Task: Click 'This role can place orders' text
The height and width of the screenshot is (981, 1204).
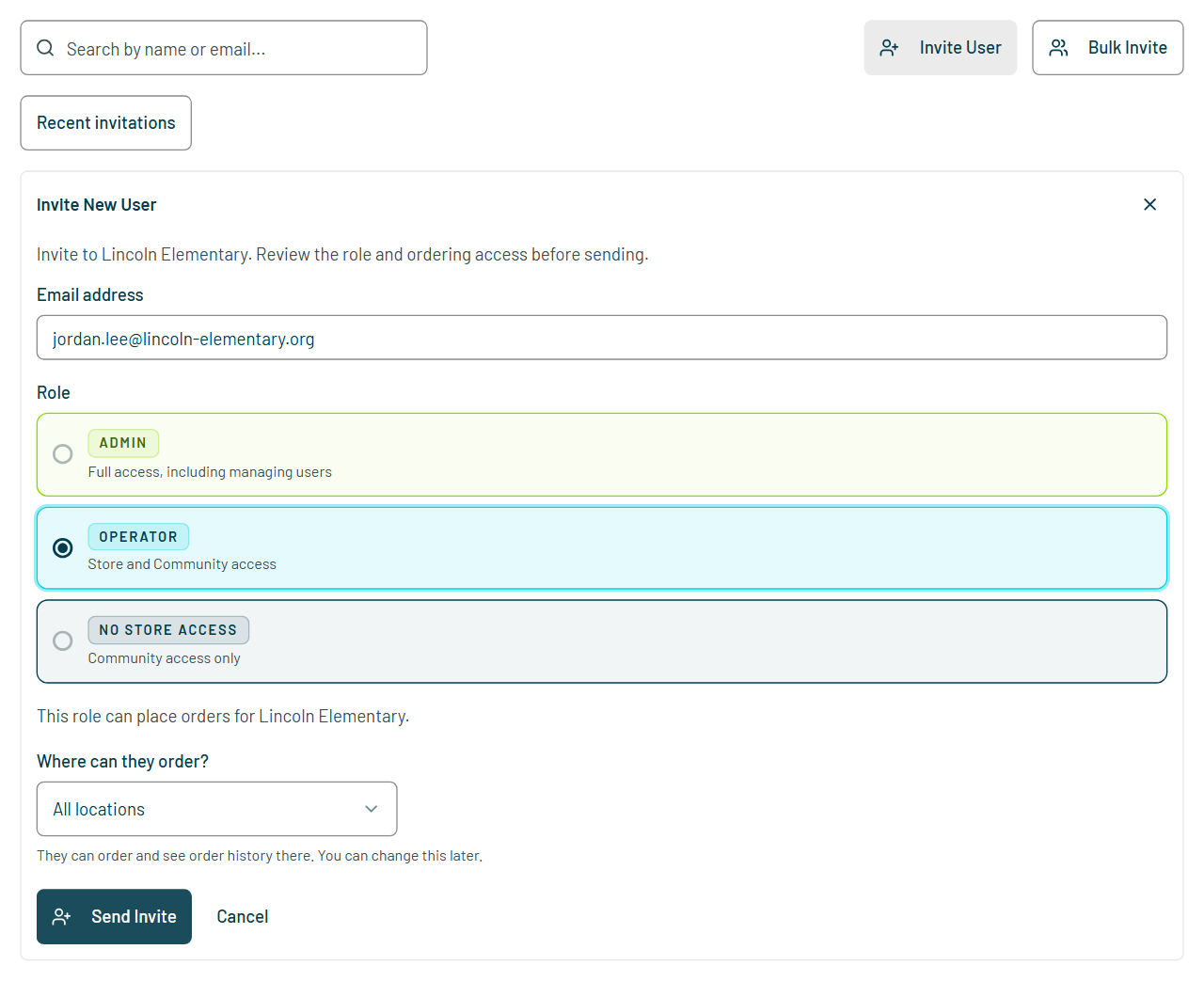Action: pos(223,716)
